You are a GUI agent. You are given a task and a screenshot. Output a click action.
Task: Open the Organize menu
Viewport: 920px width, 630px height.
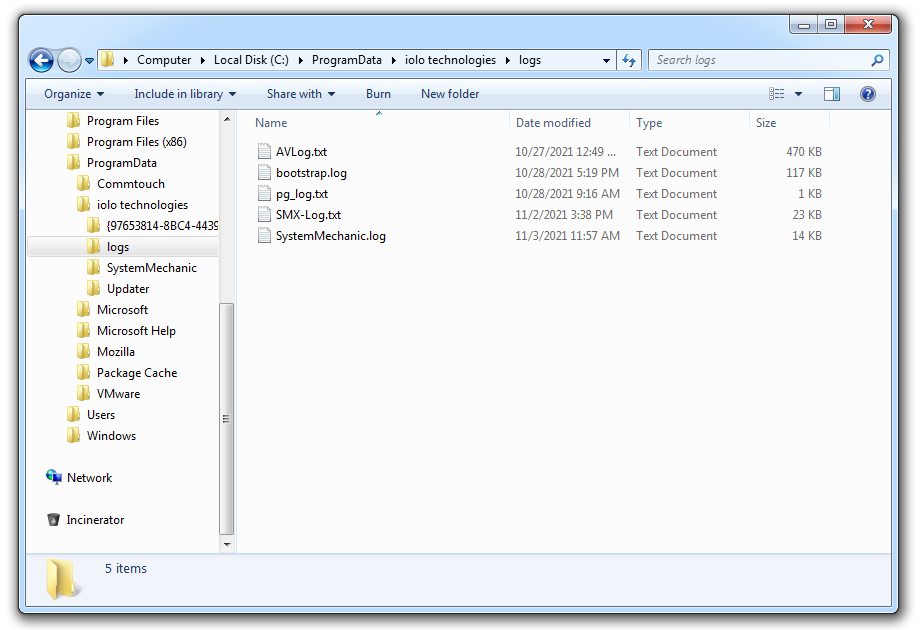74,94
